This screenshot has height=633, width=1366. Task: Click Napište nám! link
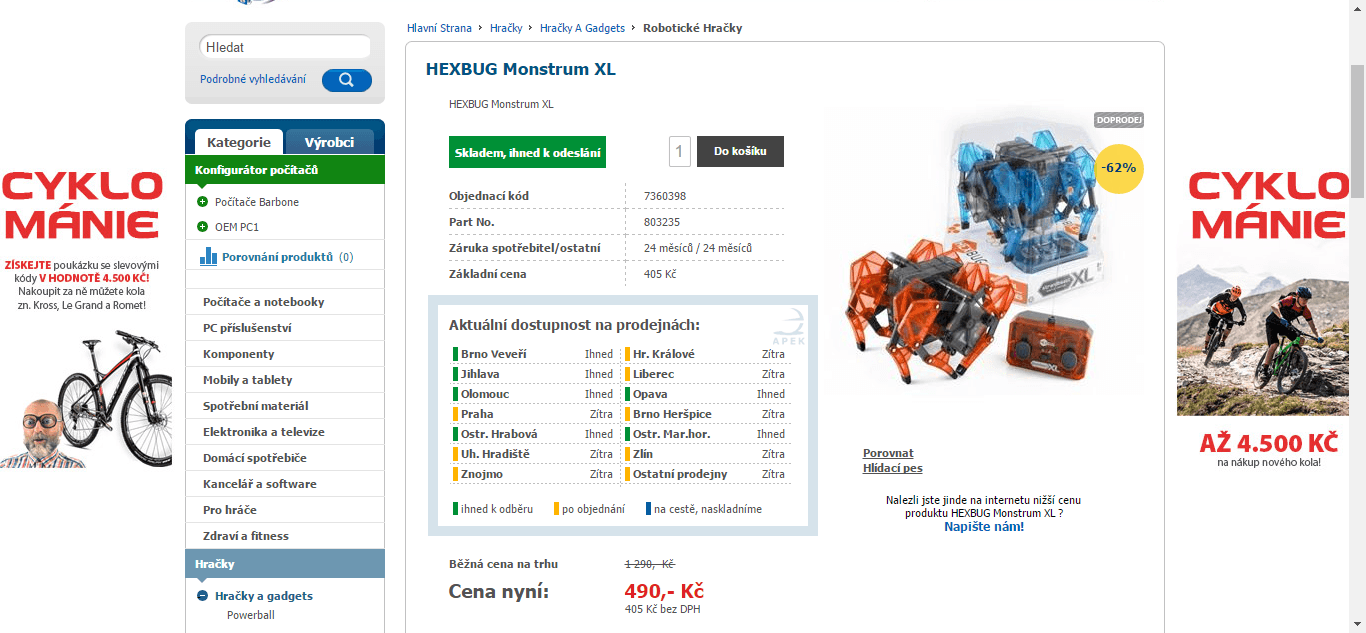point(984,526)
